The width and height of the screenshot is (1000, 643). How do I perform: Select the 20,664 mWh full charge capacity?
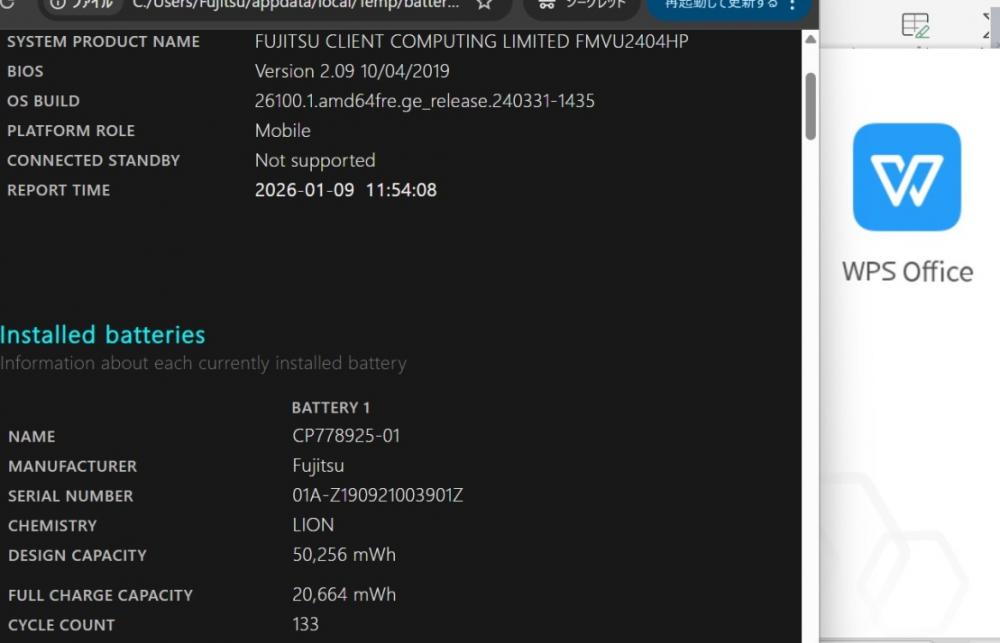[x=344, y=595]
